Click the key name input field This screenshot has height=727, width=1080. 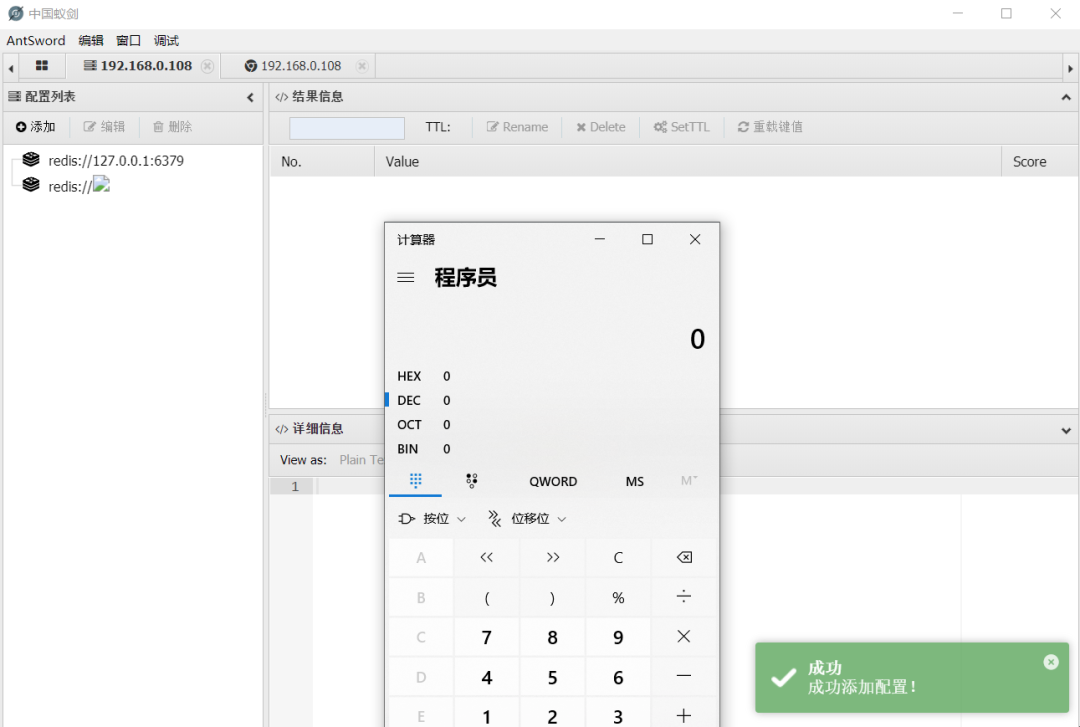[346, 128]
